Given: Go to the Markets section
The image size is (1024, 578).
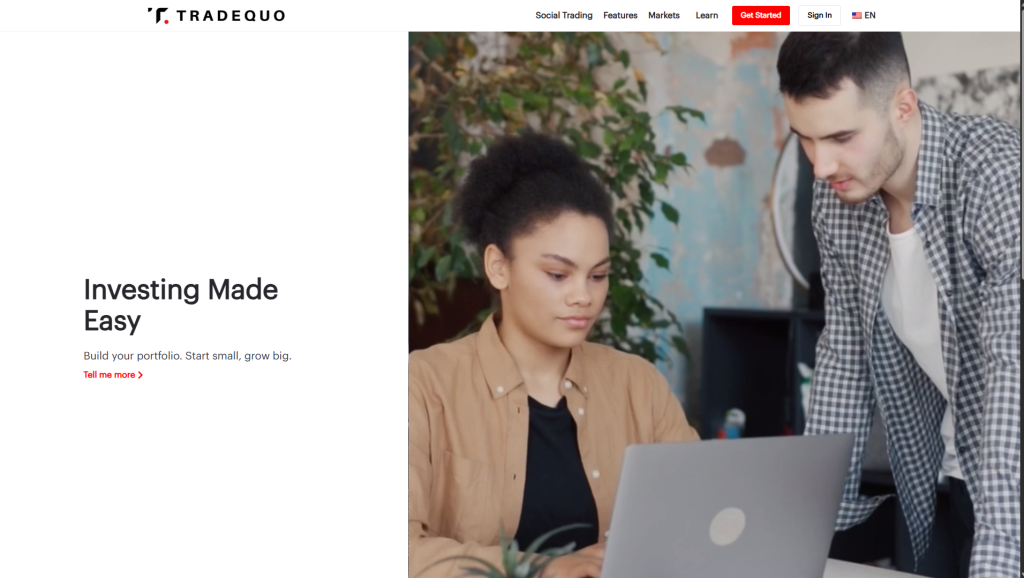Looking at the screenshot, I should tap(664, 15).
